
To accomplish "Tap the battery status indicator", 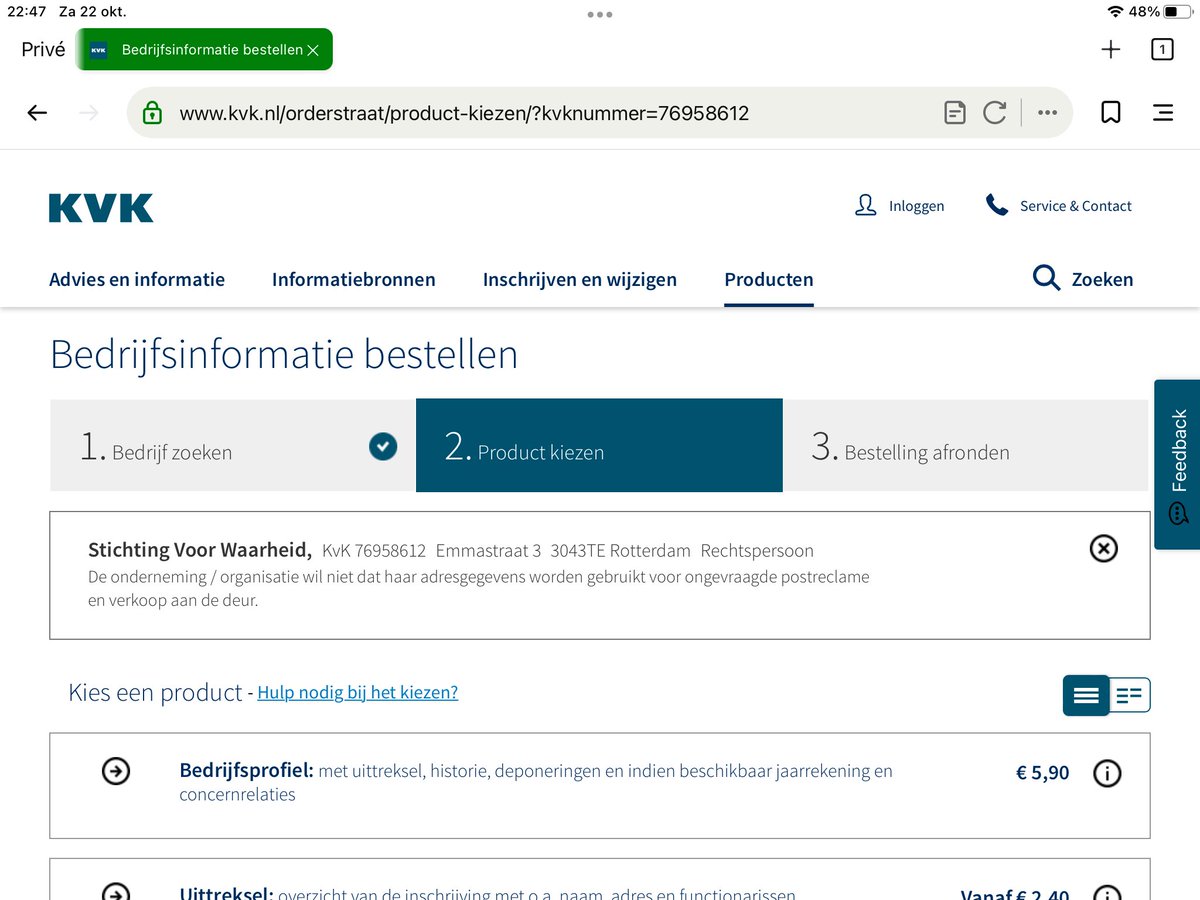I will pyautogui.click(x=1177, y=12).
